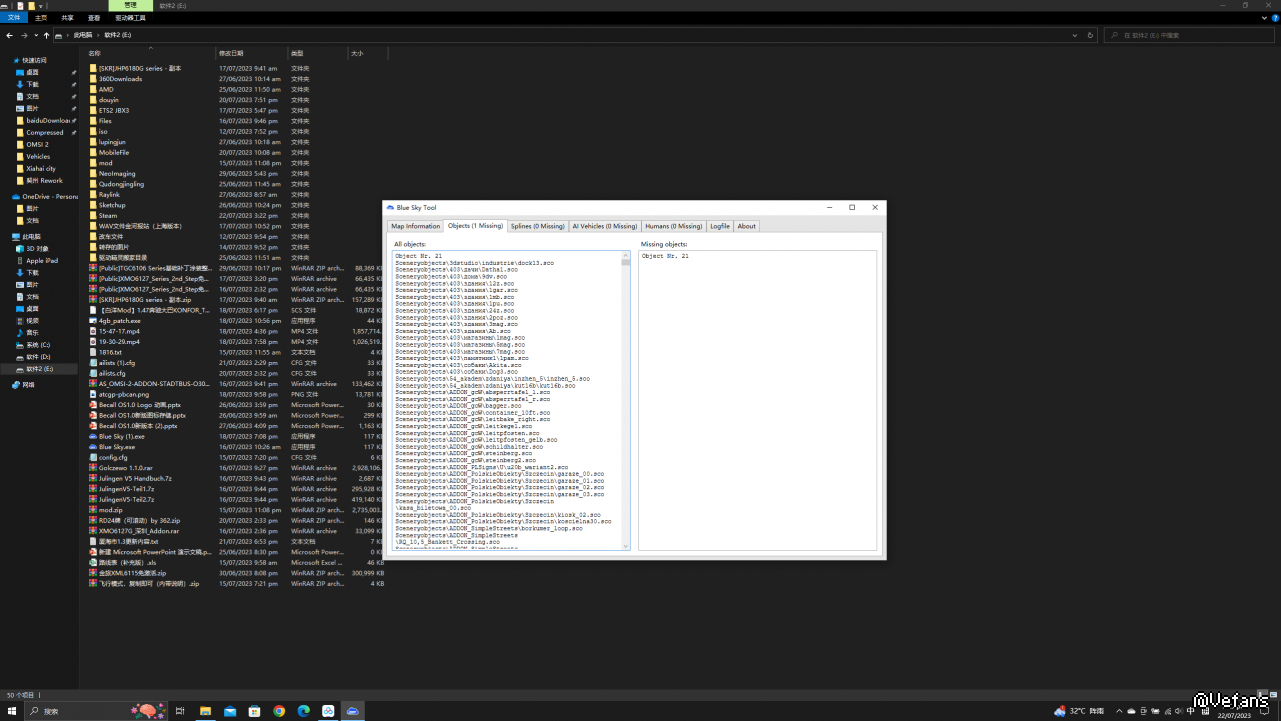Screen dimensions: 1281x721
Task: Sort files by the 修改日期 column header
Action: 230,53
